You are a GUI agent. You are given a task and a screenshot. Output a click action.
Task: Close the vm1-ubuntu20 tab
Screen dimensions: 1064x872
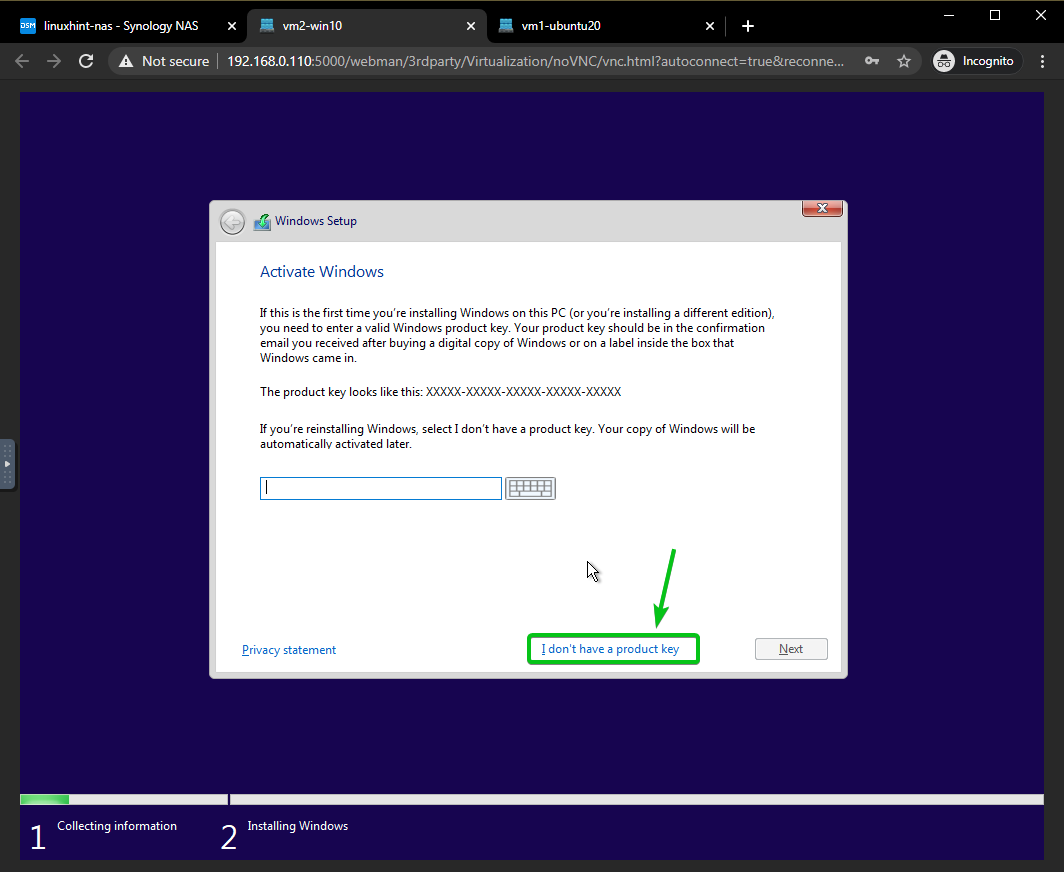pyautogui.click(x=709, y=26)
